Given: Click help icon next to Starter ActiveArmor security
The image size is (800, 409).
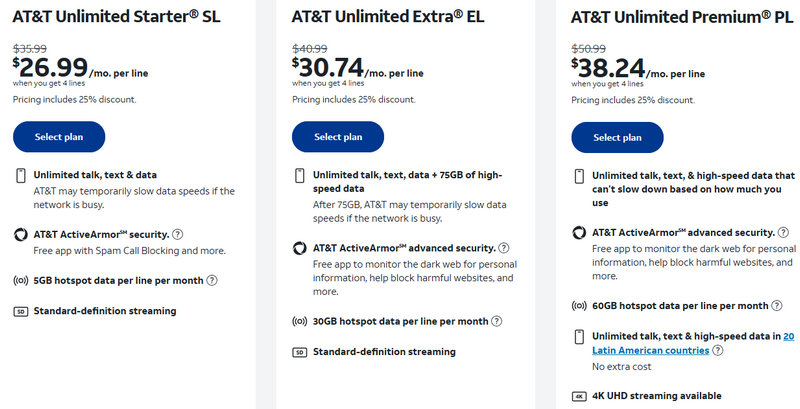Looking at the screenshot, I should [x=178, y=234].
